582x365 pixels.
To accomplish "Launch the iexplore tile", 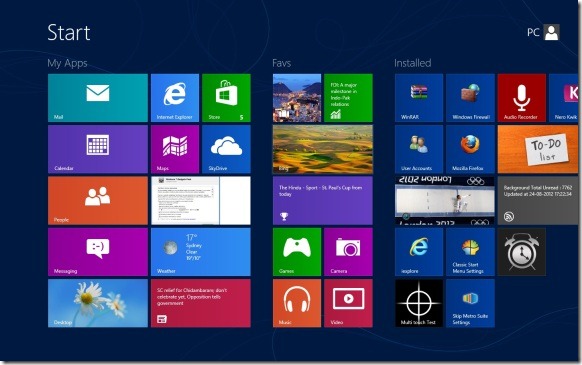I will [x=419, y=252].
